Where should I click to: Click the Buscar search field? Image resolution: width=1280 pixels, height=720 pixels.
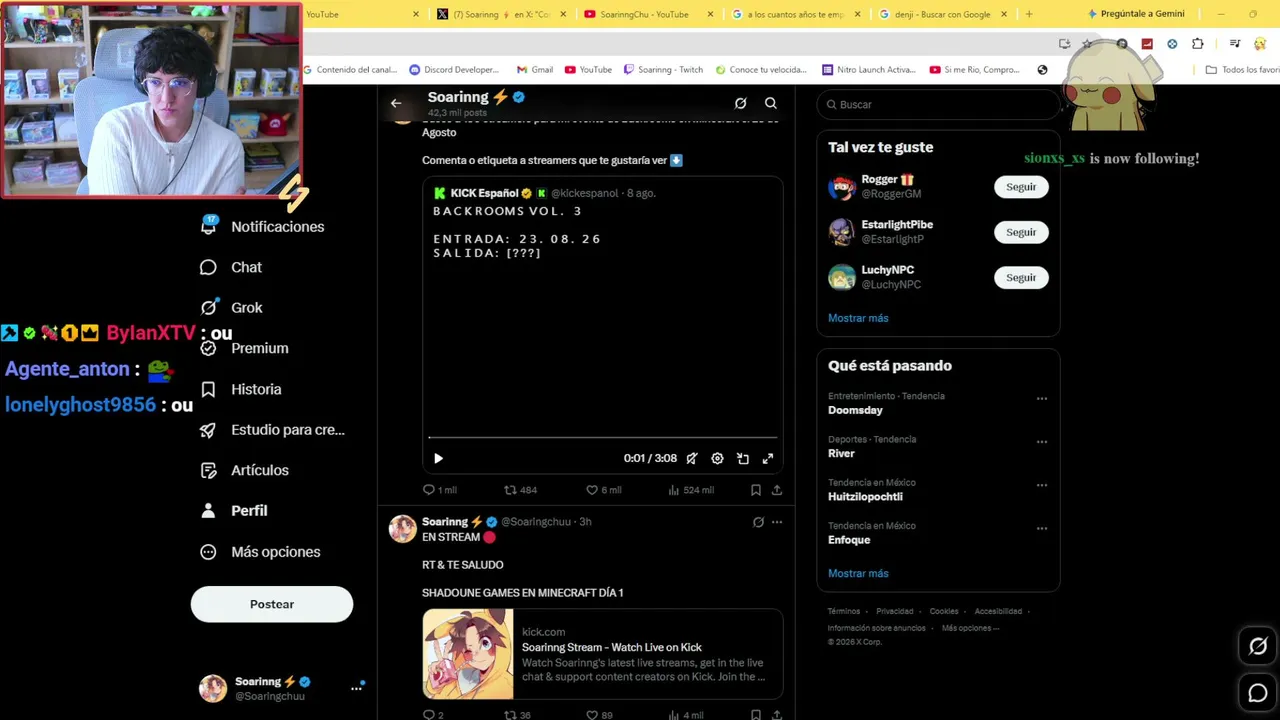(938, 104)
